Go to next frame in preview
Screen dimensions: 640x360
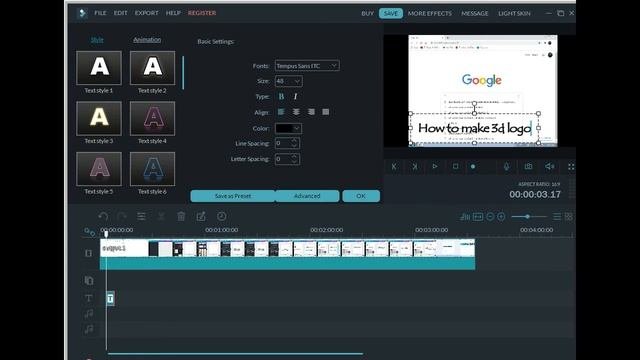pos(415,167)
